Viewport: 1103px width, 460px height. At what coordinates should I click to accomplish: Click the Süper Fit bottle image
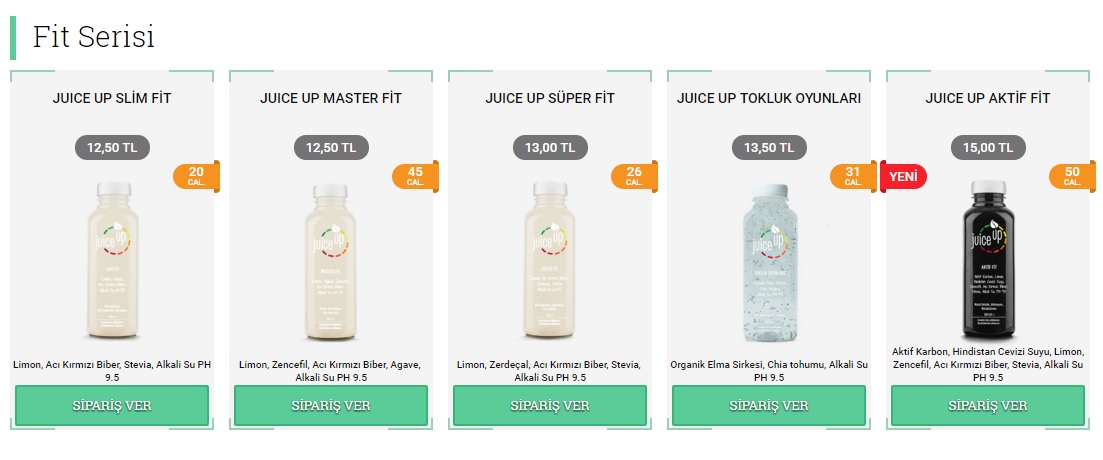coord(550,260)
